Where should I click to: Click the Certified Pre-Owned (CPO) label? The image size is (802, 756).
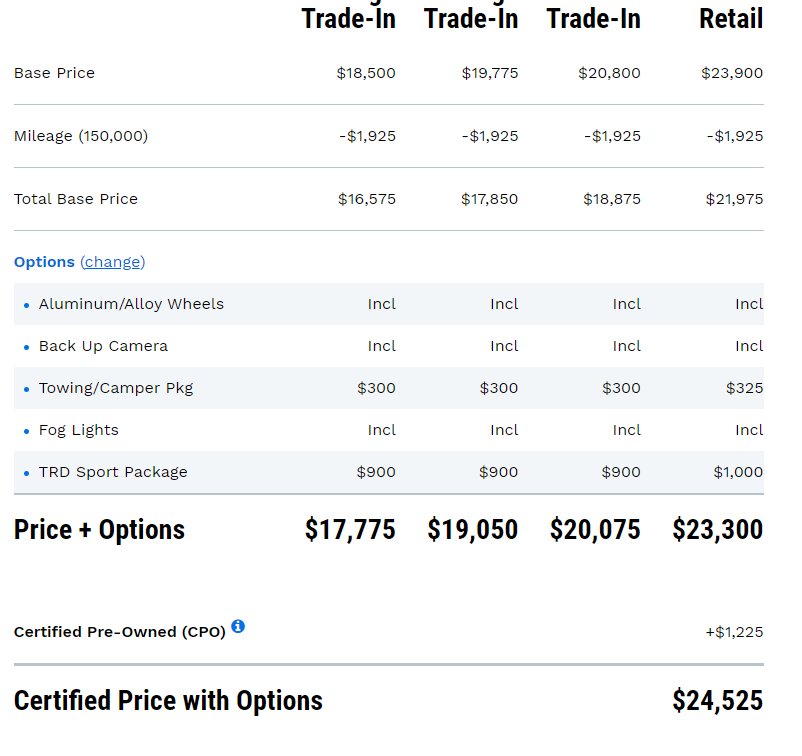[120, 632]
